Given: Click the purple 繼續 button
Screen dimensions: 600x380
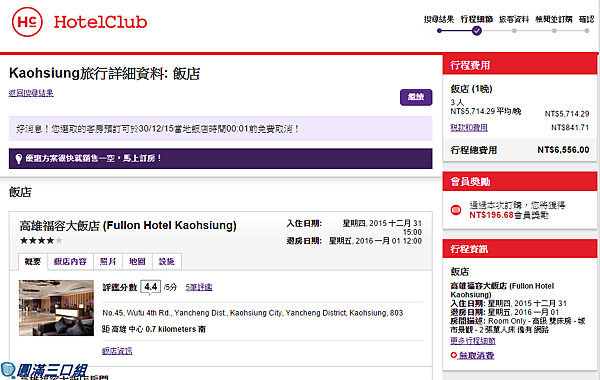Looking at the screenshot, I should tap(416, 97).
